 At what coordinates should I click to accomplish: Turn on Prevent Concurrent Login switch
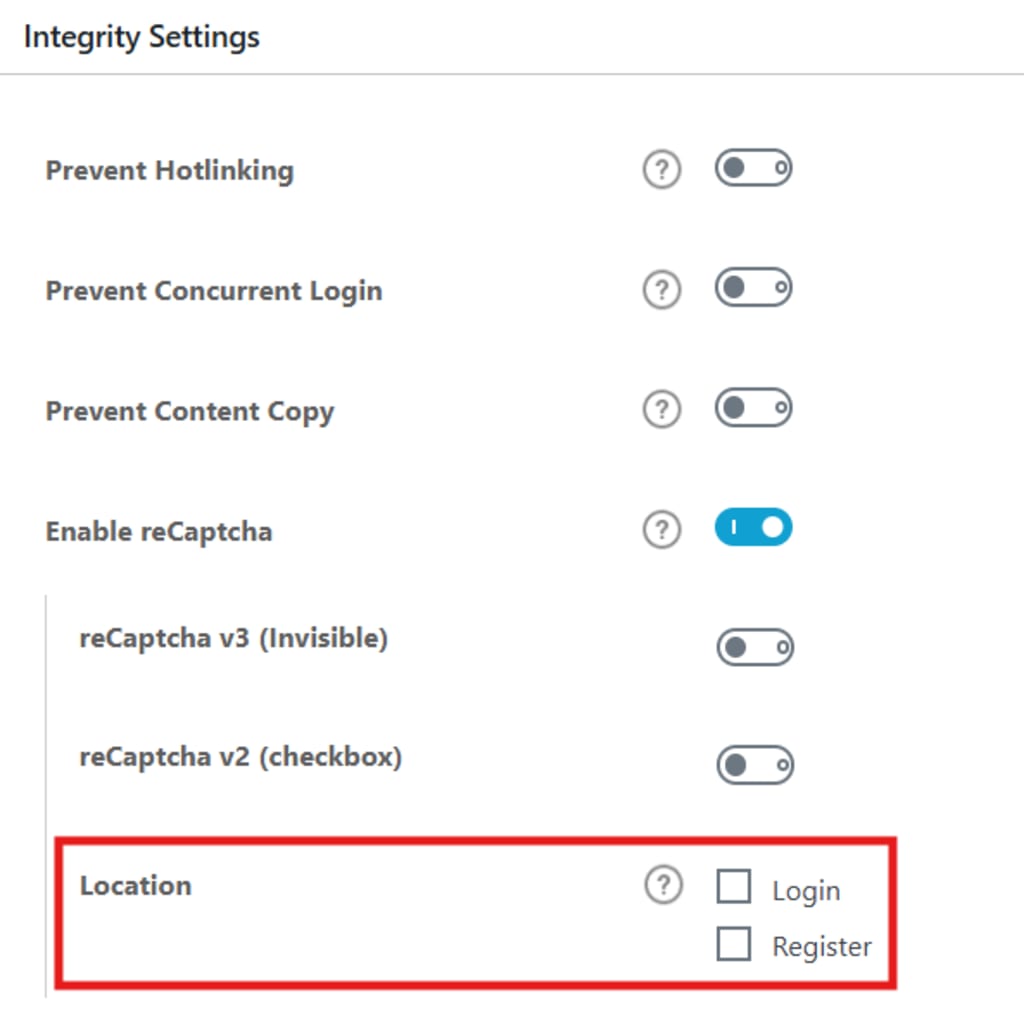754,287
